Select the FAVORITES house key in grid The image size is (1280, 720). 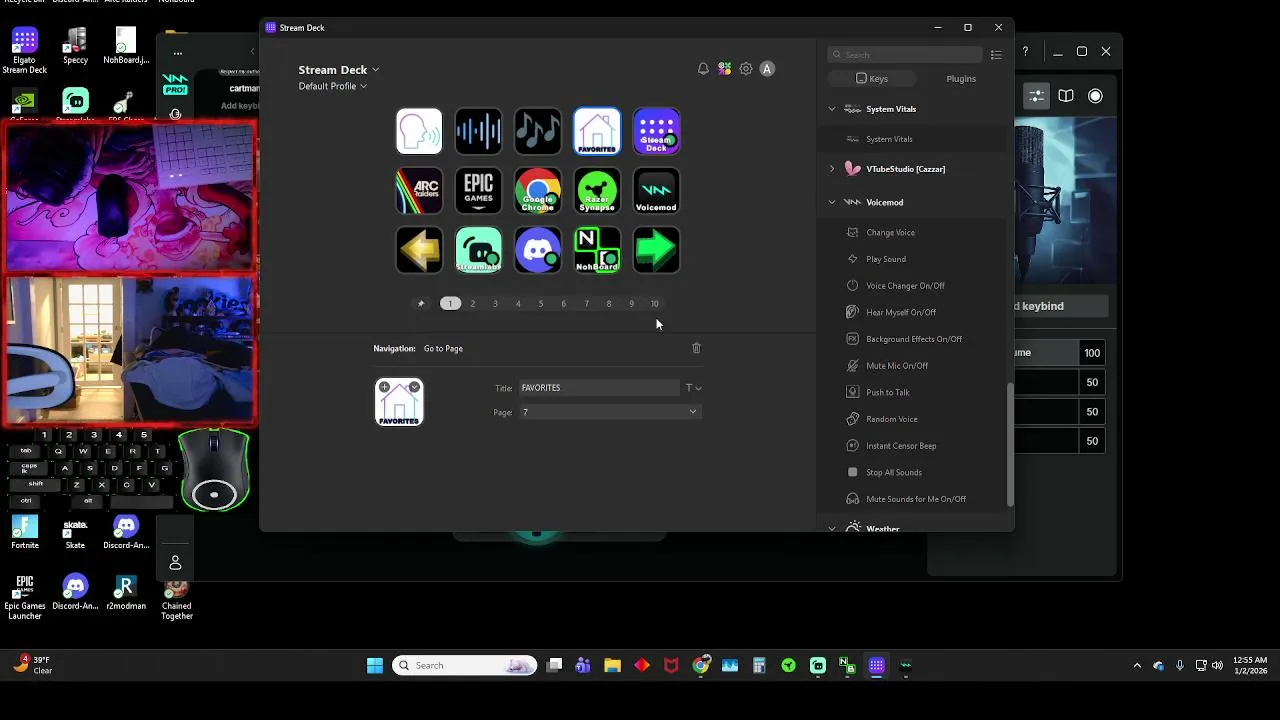coord(597,132)
